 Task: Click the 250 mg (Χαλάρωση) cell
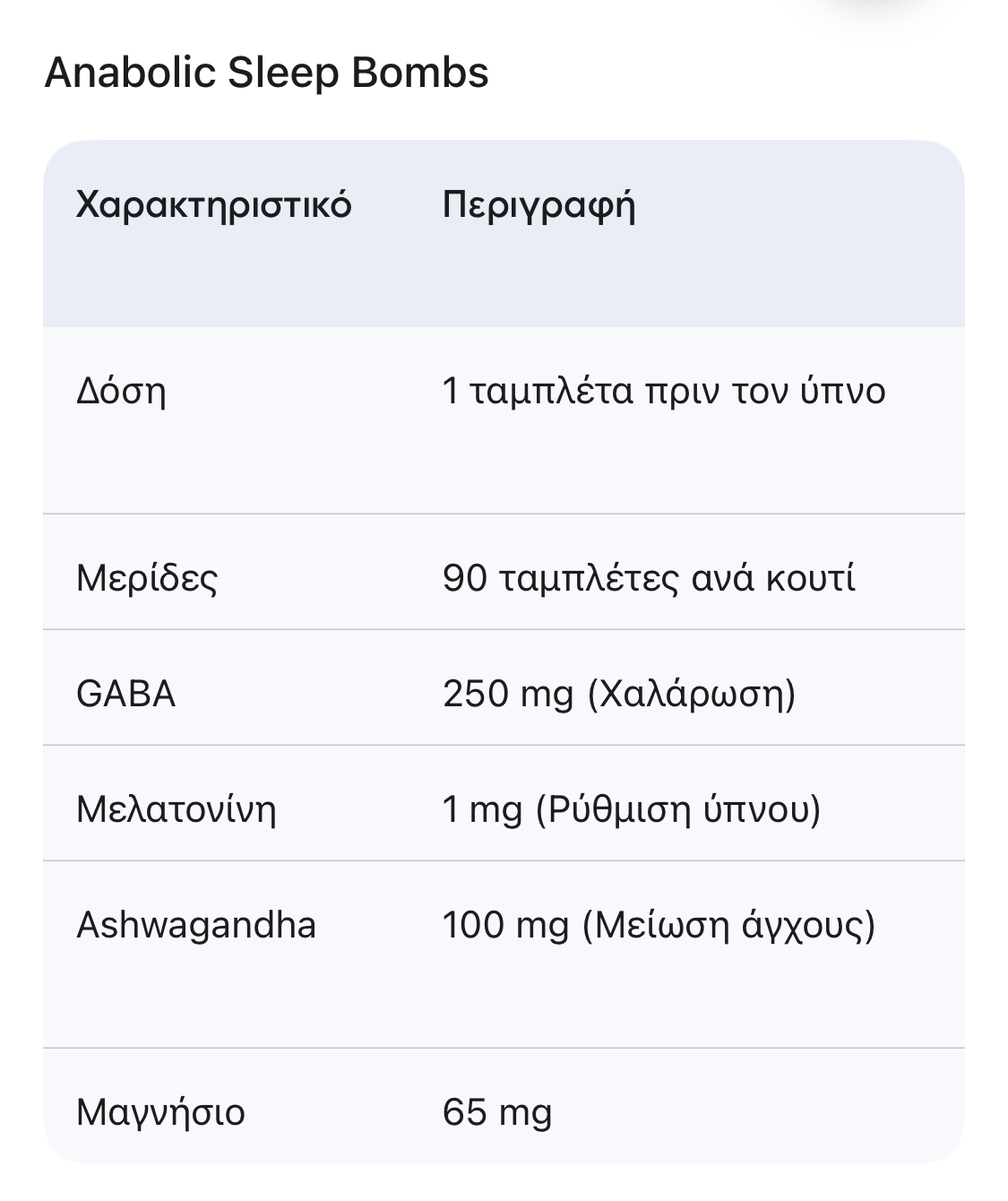coord(619,694)
